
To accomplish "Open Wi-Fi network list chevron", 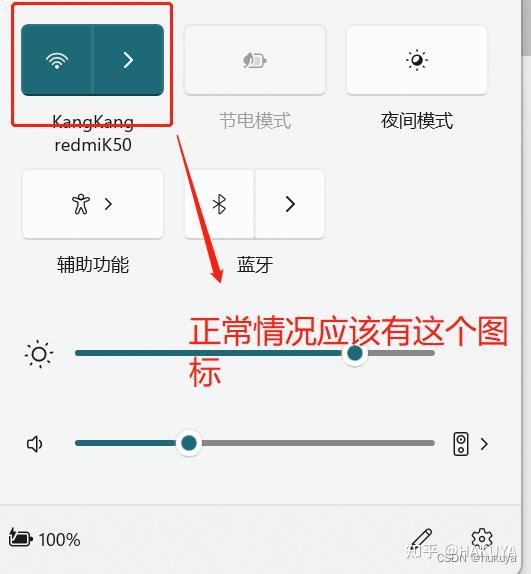I will (128, 60).
